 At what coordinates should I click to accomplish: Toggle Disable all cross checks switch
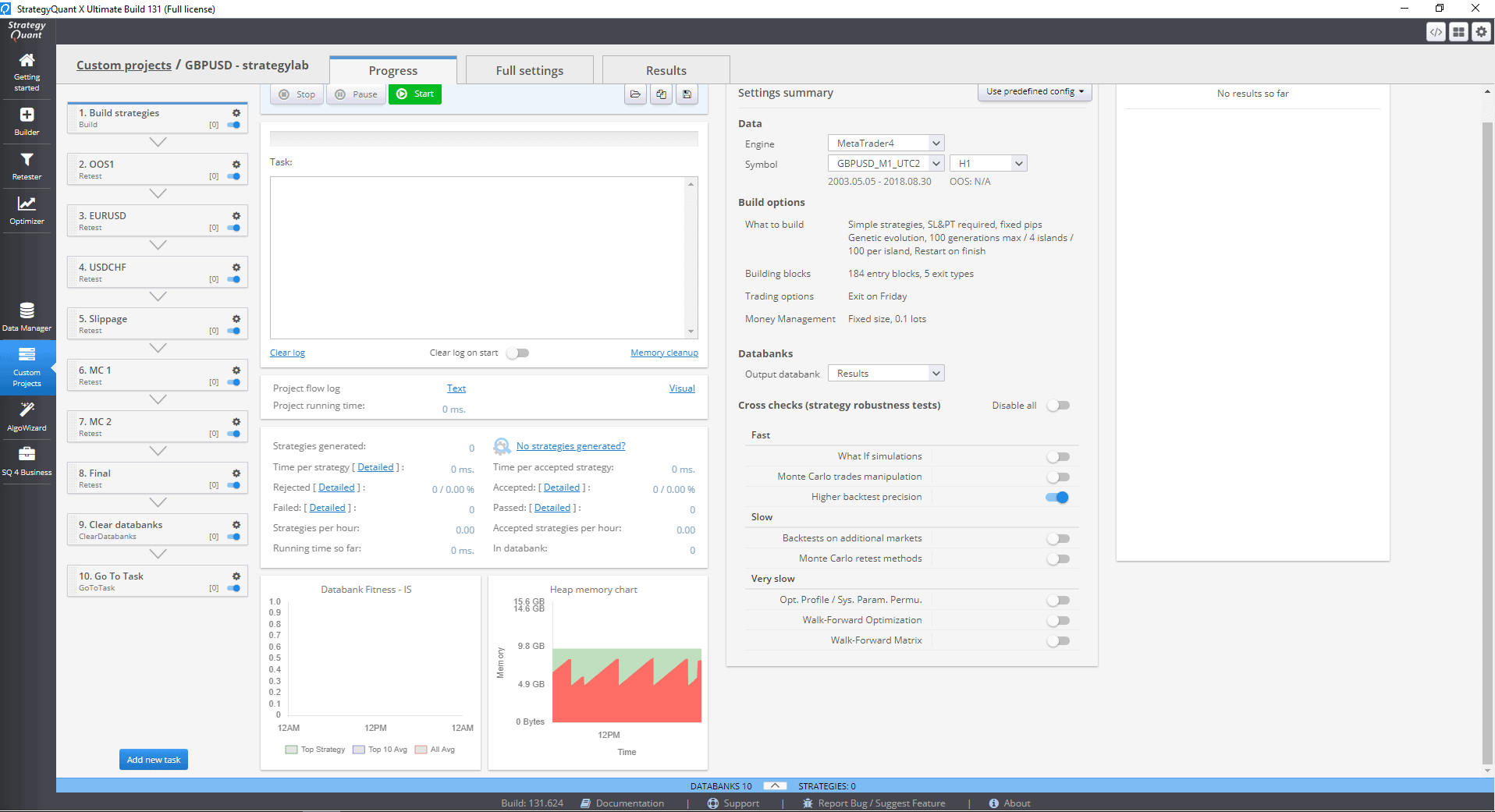click(x=1058, y=406)
